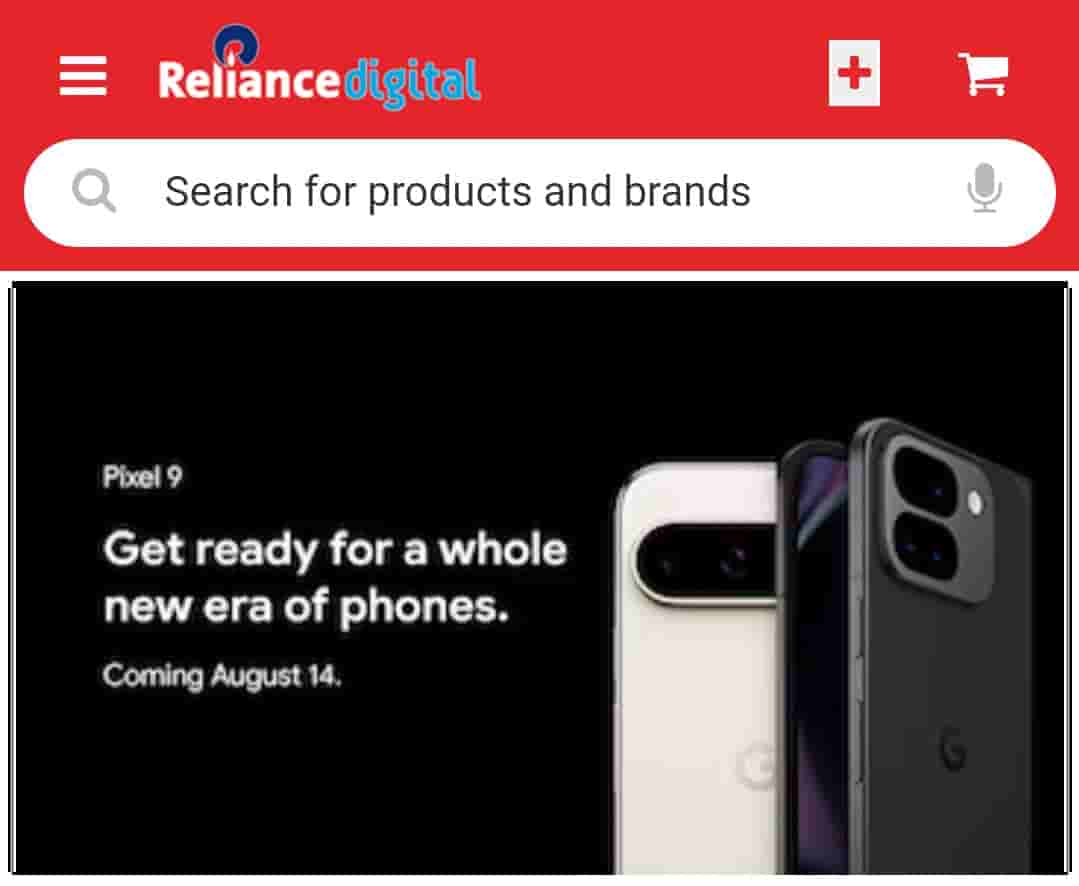
Task: Click 'Get ready for a whole' headline
Action: (x=335, y=550)
